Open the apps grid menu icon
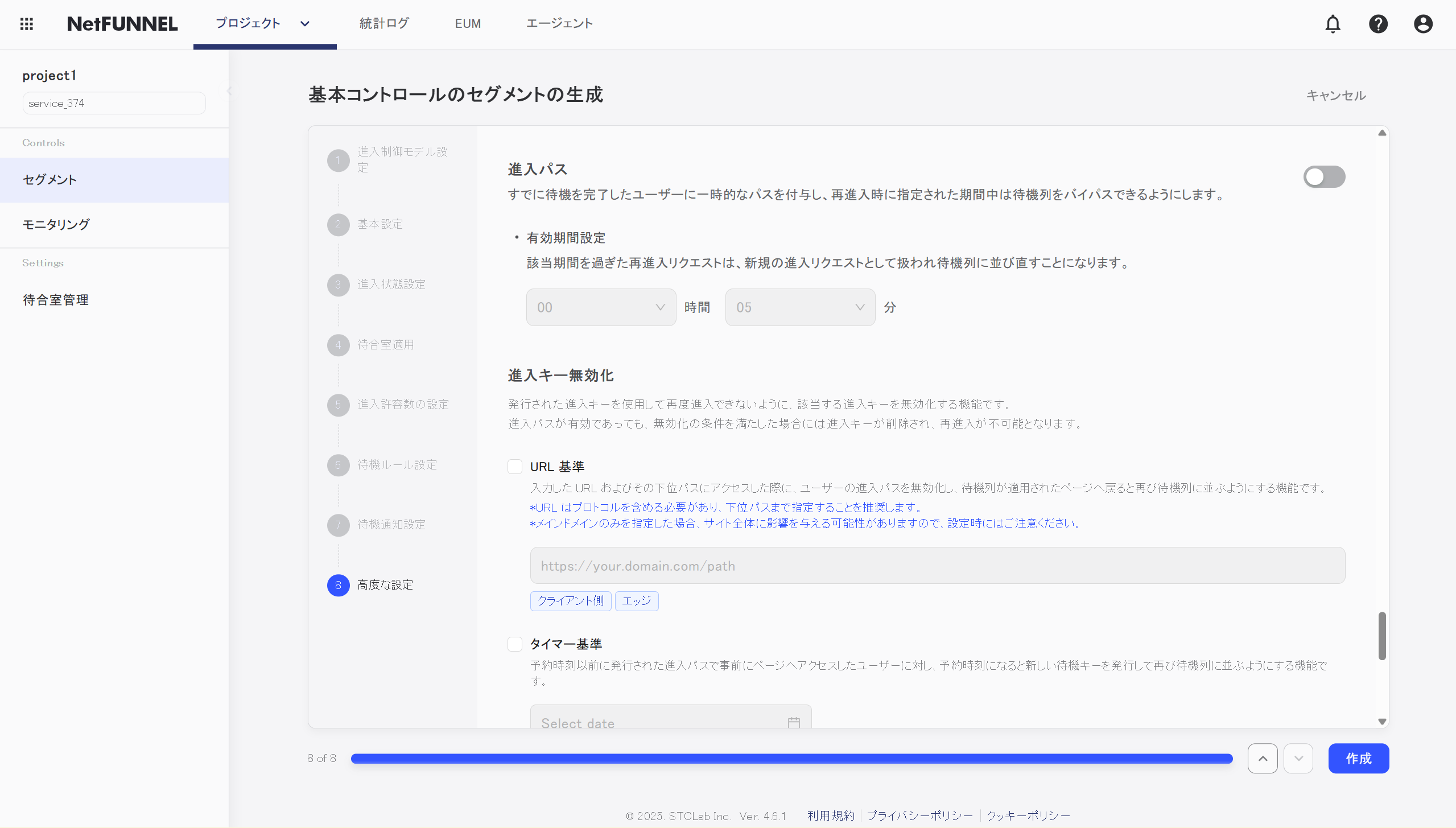 pyautogui.click(x=26, y=24)
